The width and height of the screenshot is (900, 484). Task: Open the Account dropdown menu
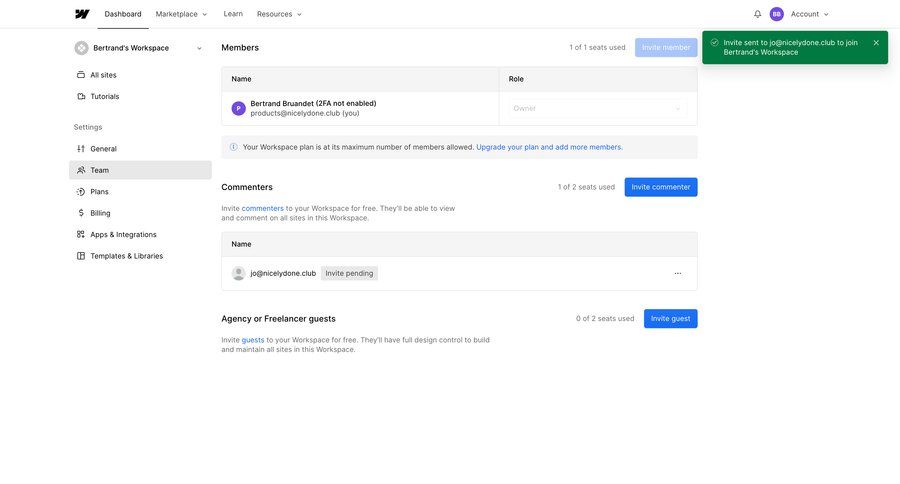coord(809,14)
